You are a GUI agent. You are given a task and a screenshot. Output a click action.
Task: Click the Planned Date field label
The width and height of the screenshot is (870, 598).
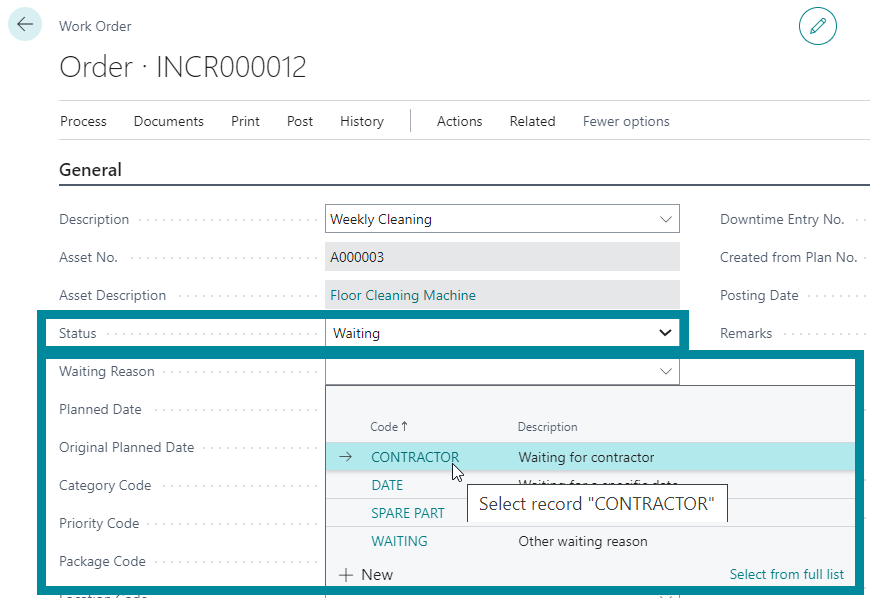[x=100, y=409]
